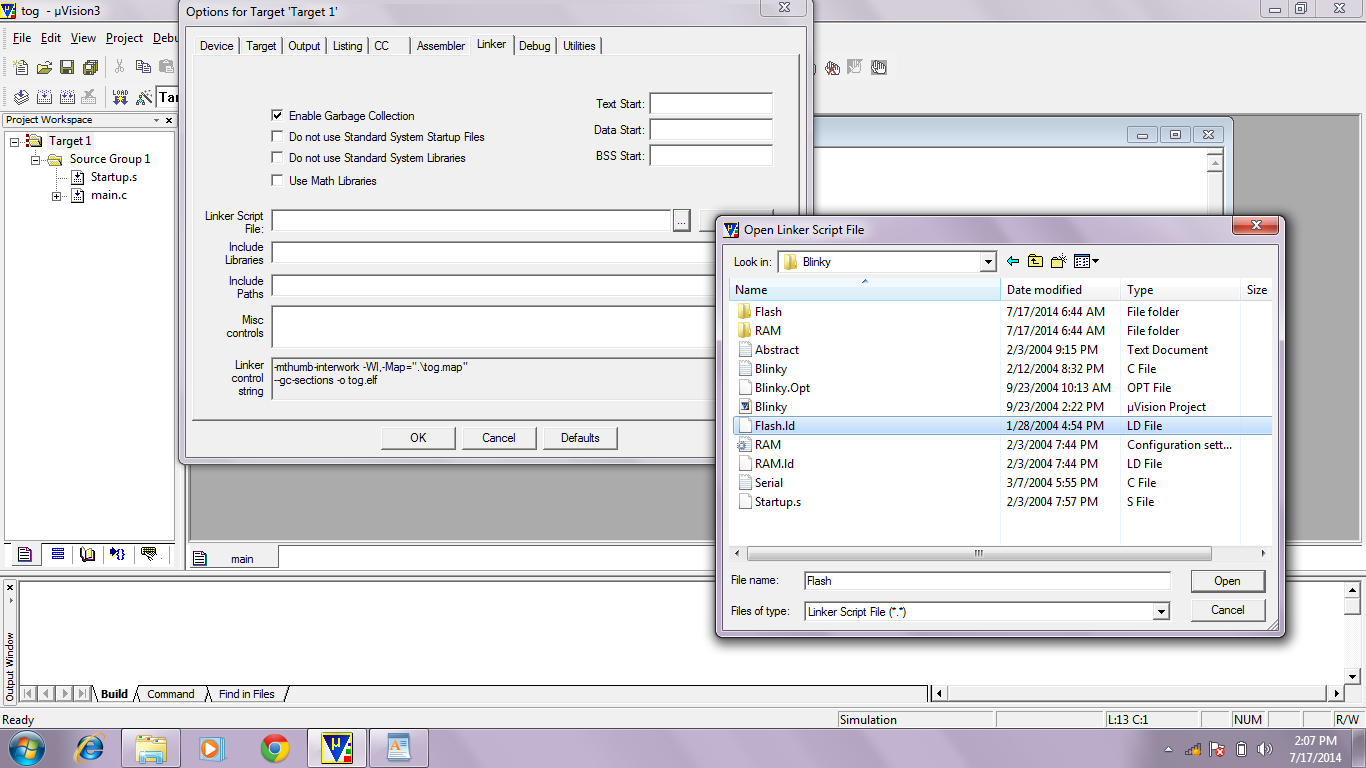Open the Files of type dropdown
This screenshot has height=768, width=1366.
point(1161,611)
